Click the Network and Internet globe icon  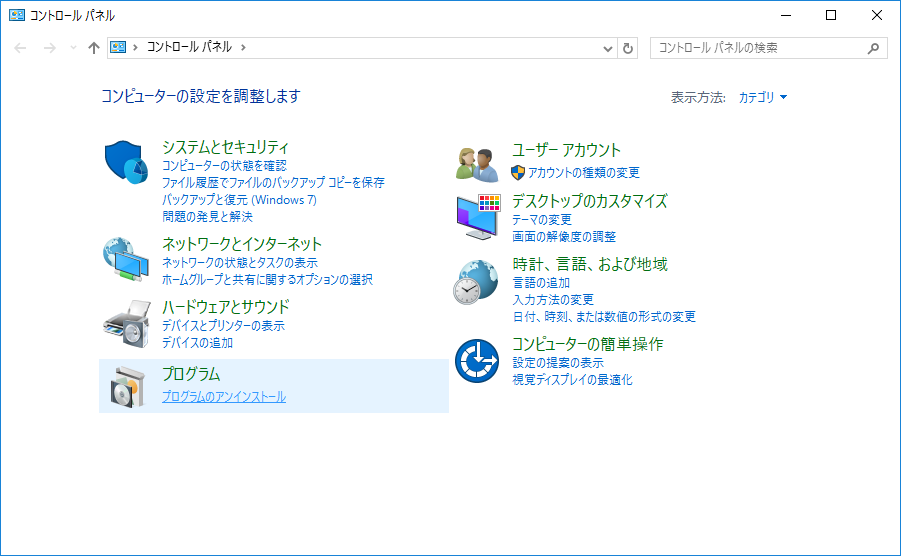tap(126, 260)
